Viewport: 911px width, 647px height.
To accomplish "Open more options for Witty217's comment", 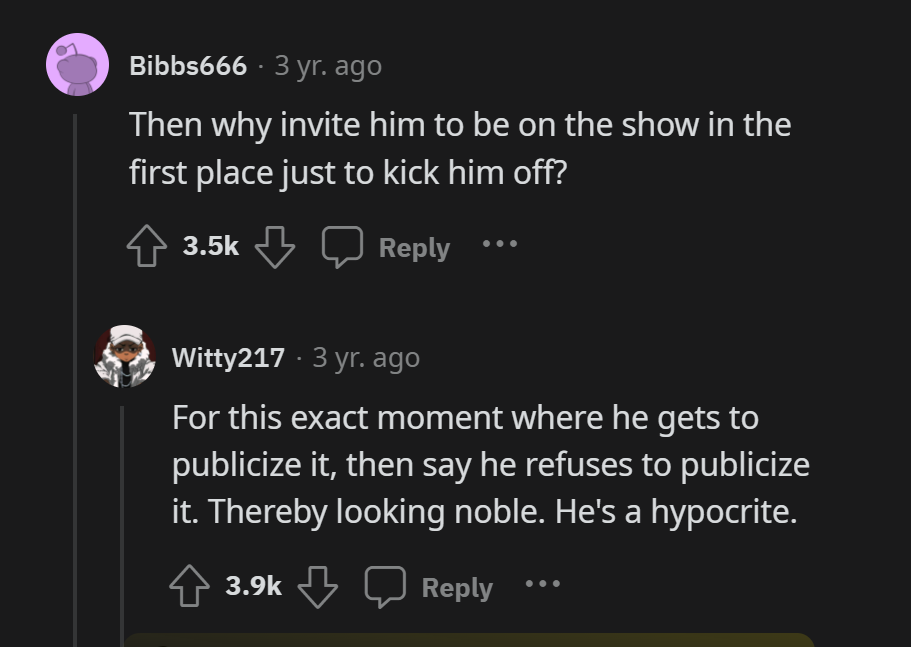I will click(x=543, y=584).
